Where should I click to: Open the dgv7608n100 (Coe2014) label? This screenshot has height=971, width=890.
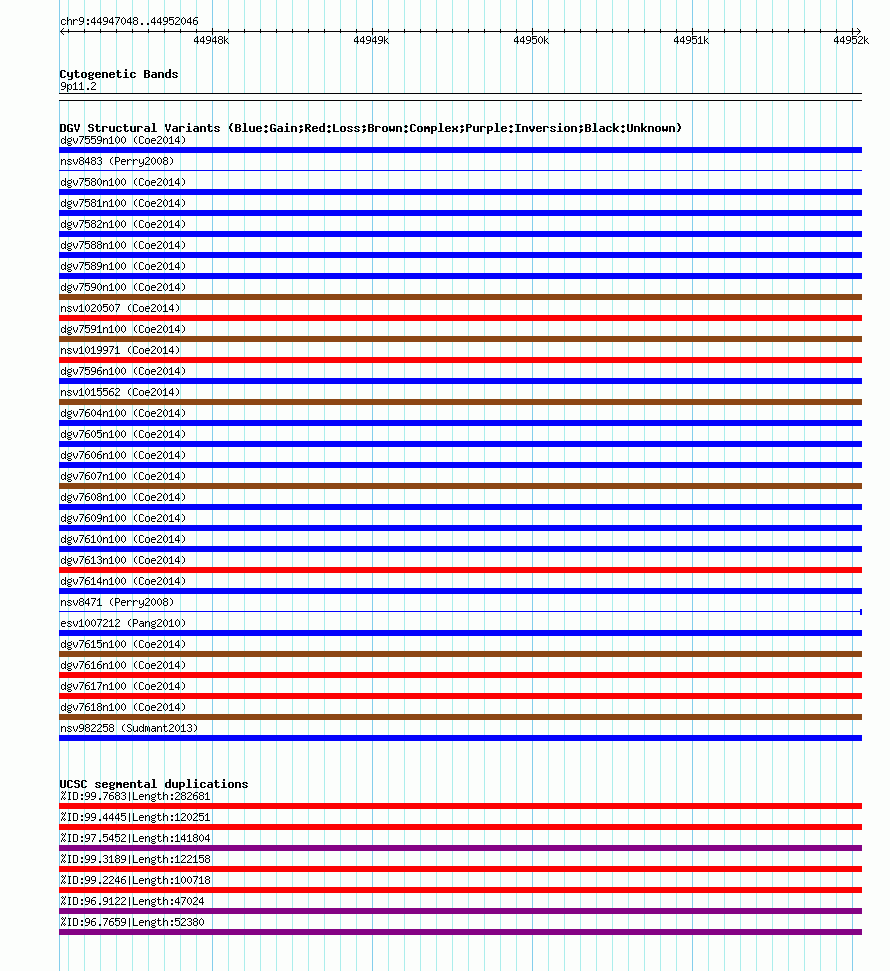tap(123, 499)
